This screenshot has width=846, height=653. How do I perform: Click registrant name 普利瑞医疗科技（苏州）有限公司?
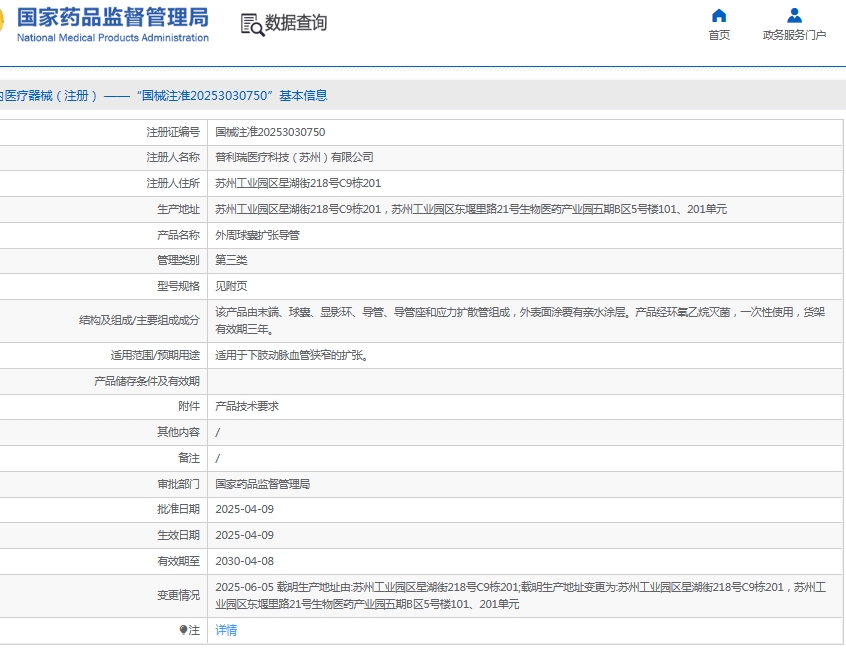[294, 158]
